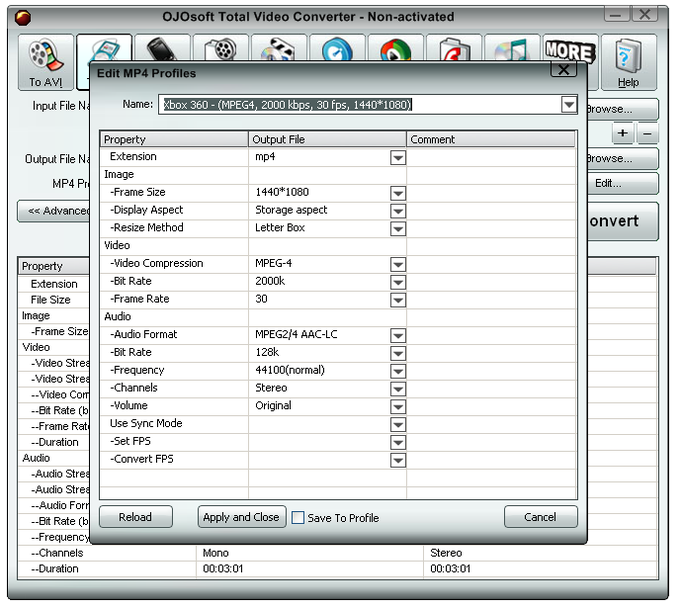Viewport: 680px width, 608px height.
Task: Select the CD music note audio icon
Action: pyautogui.click(x=512, y=49)
